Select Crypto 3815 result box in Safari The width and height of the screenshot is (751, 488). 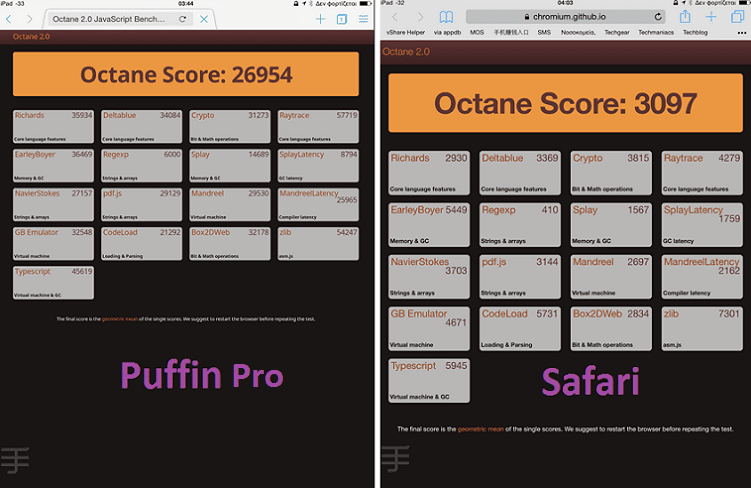point(611,173)
